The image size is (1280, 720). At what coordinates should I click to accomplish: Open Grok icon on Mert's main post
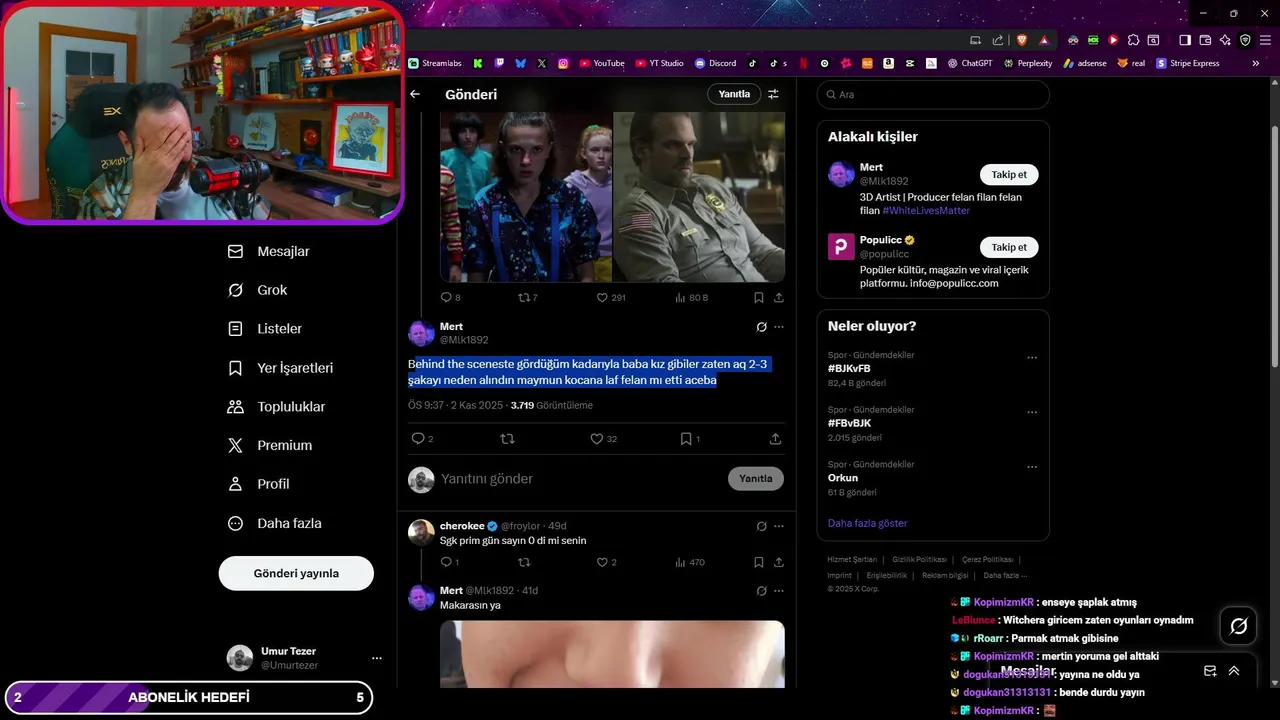(x=761, y=327)
